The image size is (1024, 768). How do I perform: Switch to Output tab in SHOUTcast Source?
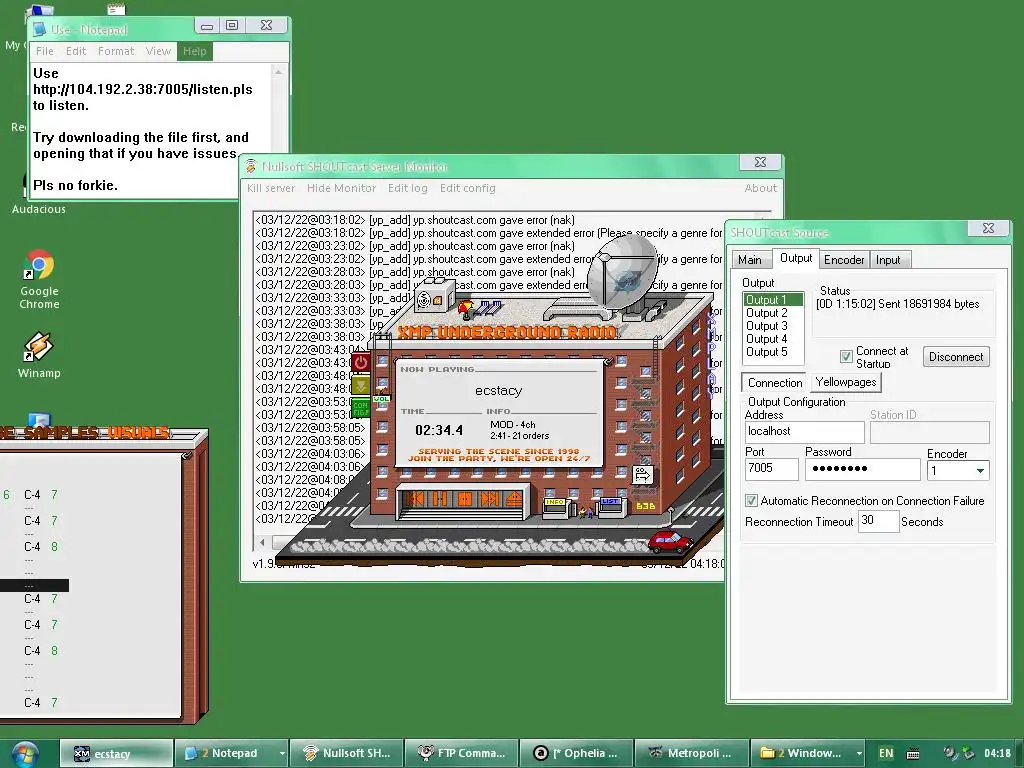[x=796, y=258]
